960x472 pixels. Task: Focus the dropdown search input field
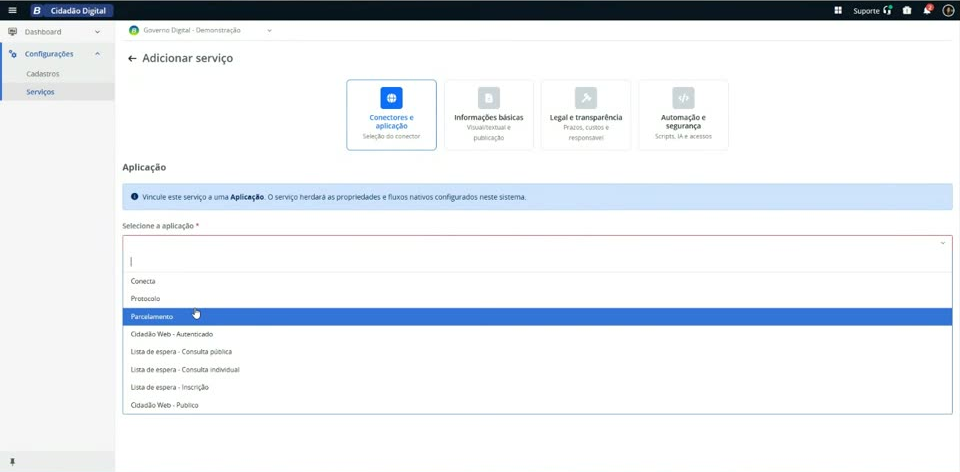pos(537,261)
